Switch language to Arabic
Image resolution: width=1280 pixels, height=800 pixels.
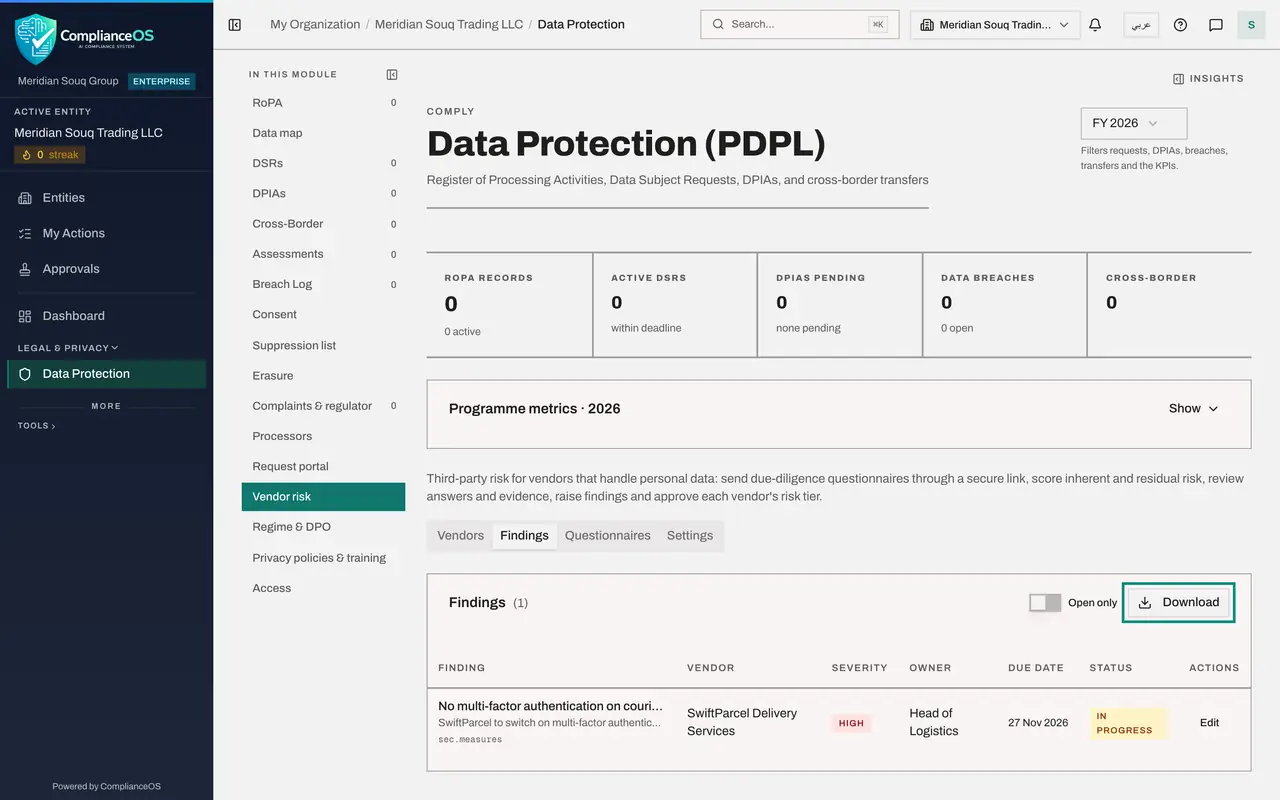click(1141, 25)
